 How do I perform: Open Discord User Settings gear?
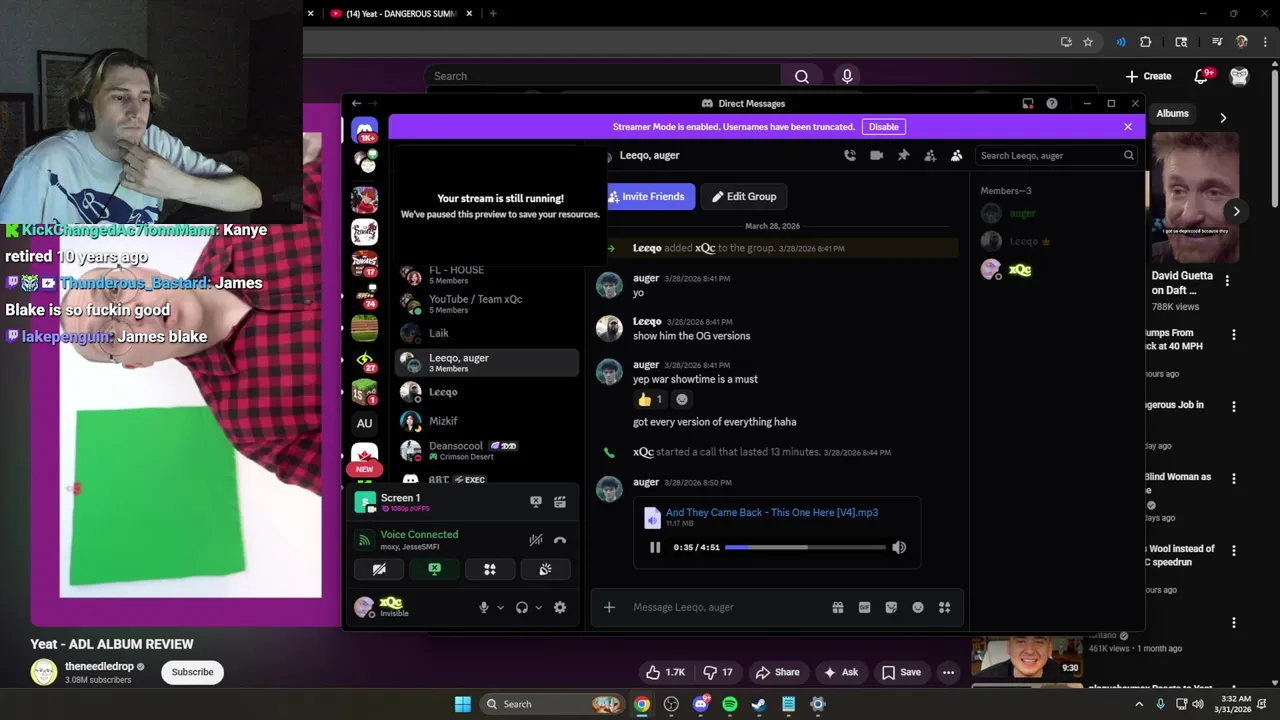click(x=560, y=607)
